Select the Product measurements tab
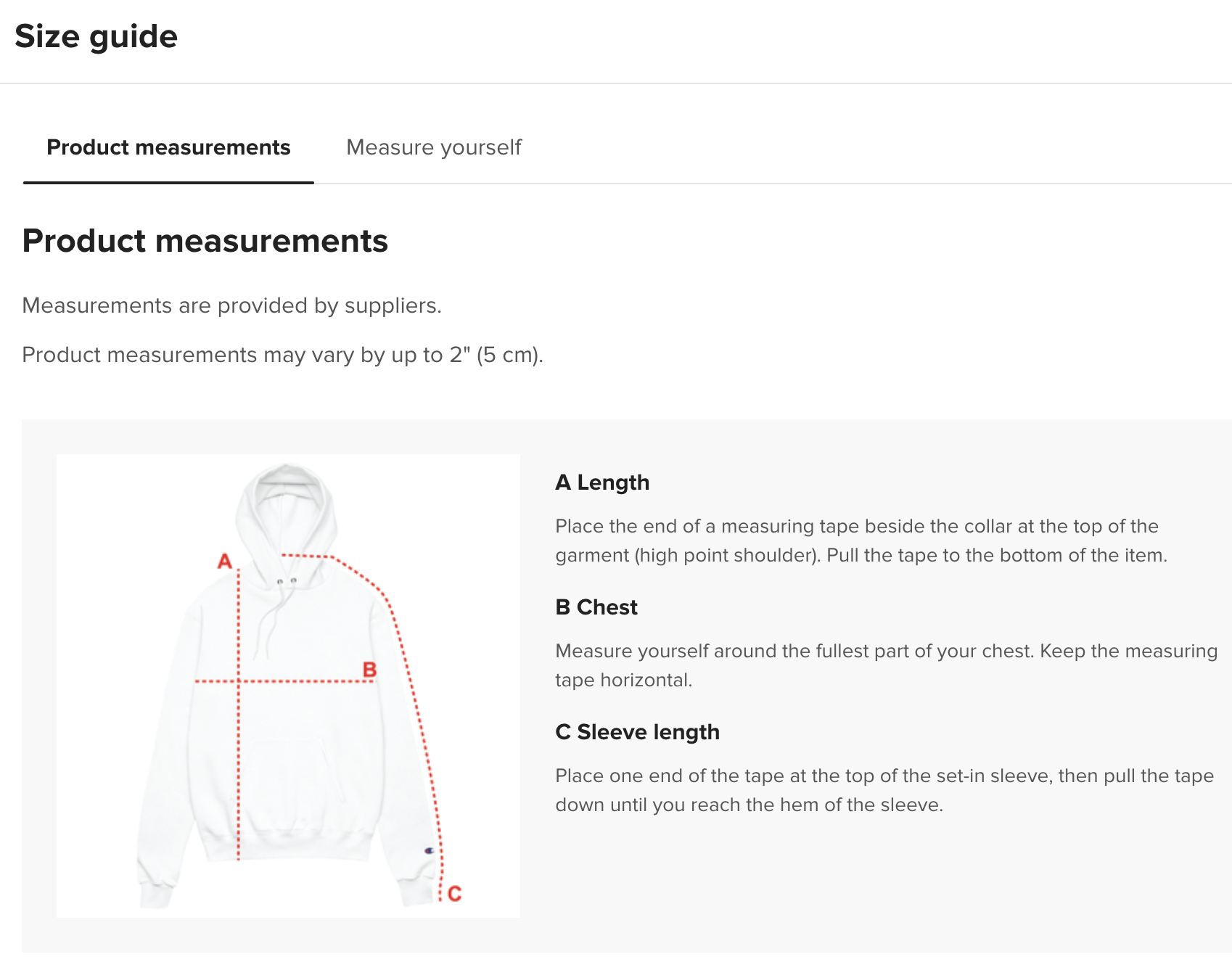 click(168, 147)
